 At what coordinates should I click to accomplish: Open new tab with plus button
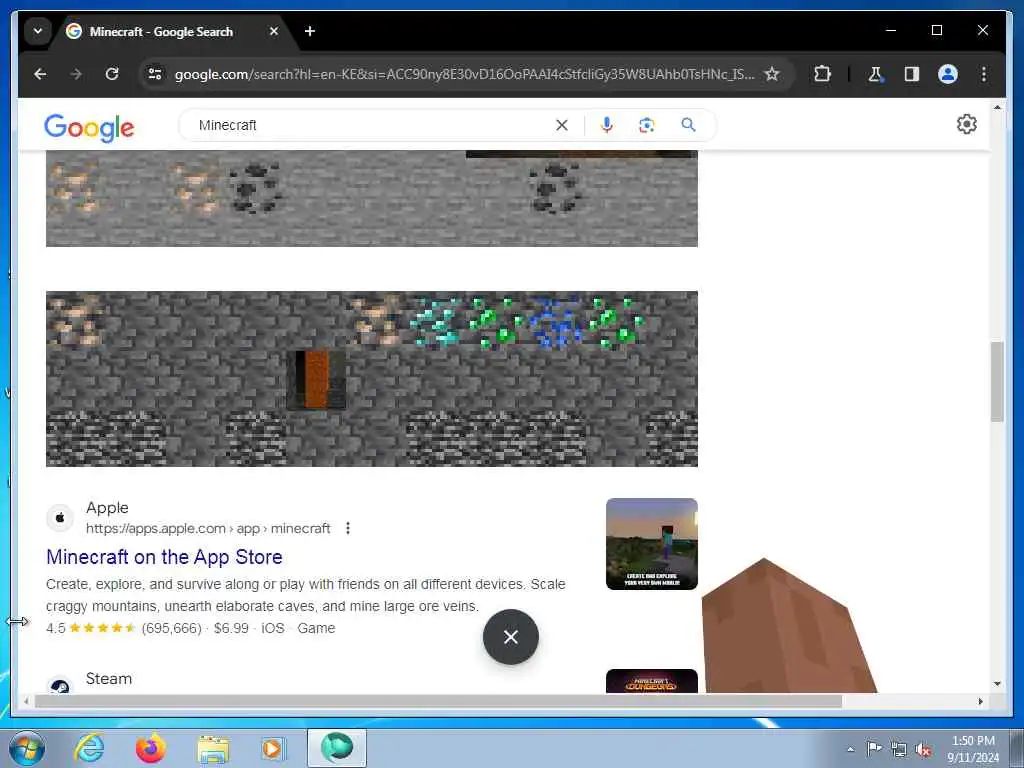[310, 31]
